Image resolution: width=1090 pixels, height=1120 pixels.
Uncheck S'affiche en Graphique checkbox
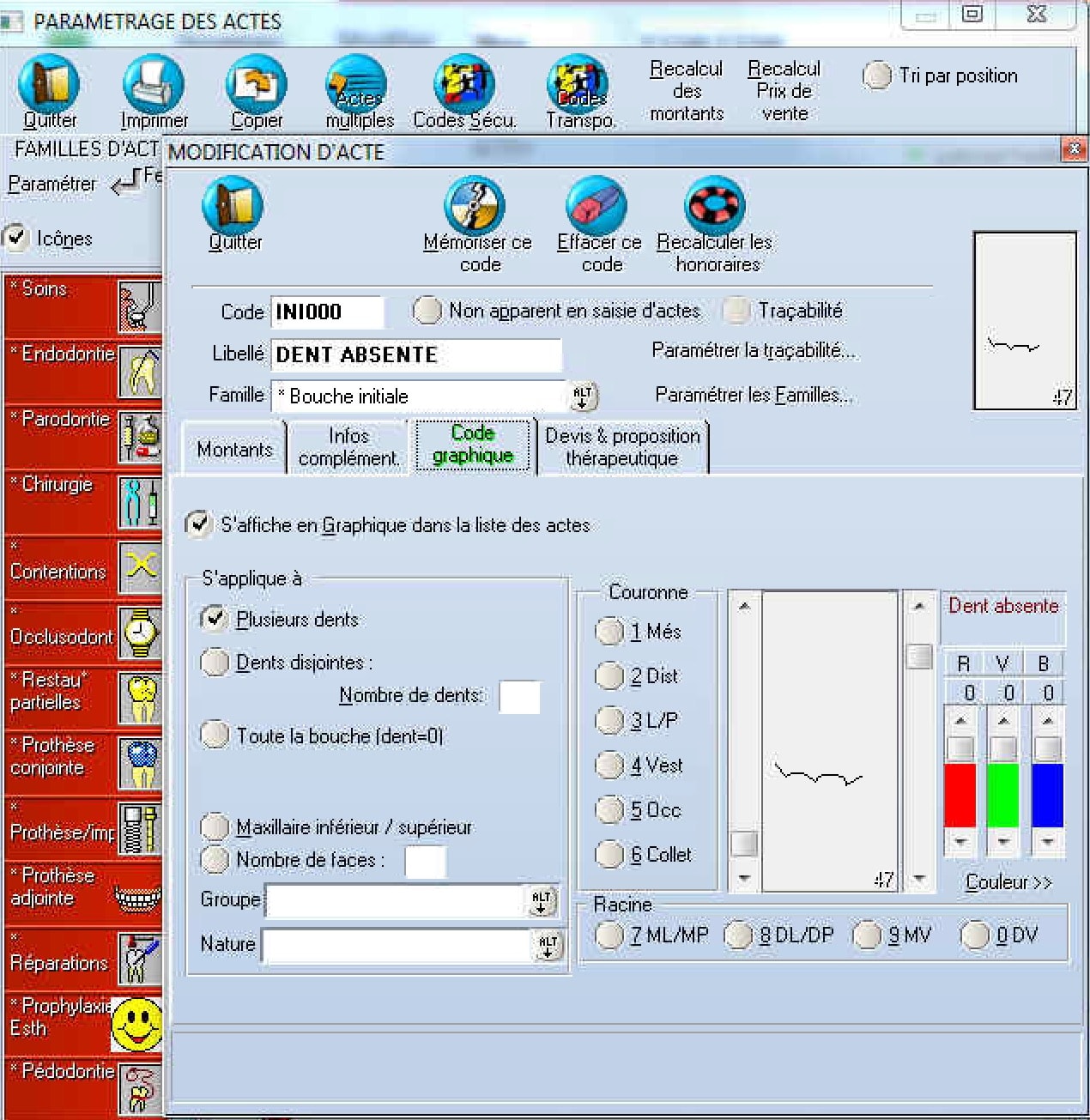tap(198, 524)
